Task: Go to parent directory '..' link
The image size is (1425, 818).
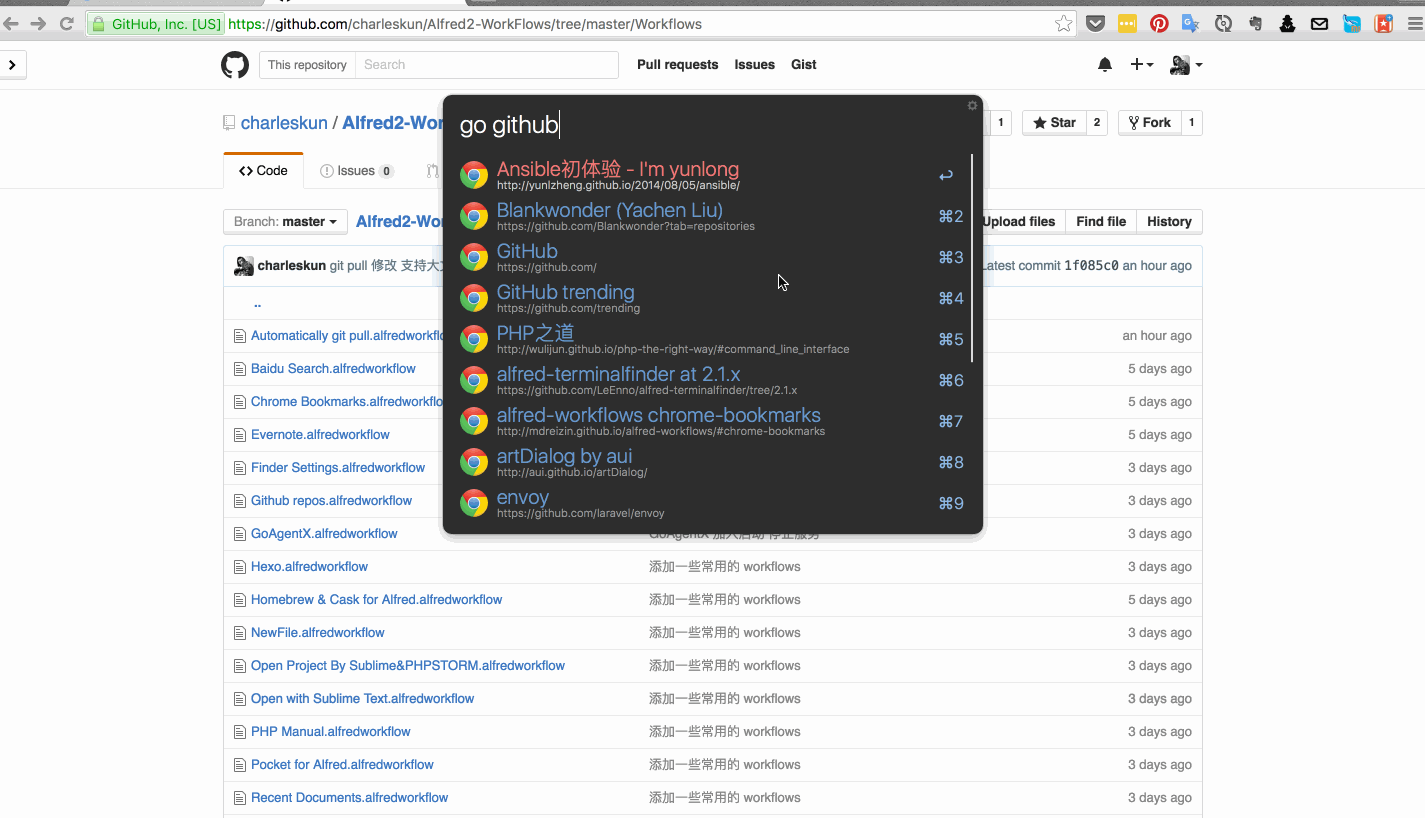Action: 257,304
